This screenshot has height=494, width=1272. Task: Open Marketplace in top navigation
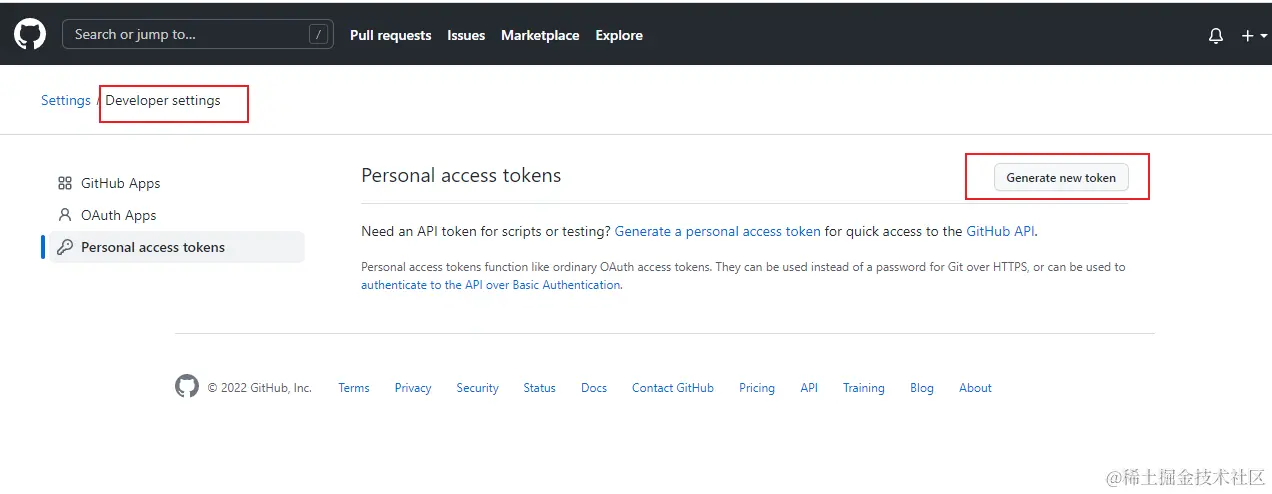(540, 35)
